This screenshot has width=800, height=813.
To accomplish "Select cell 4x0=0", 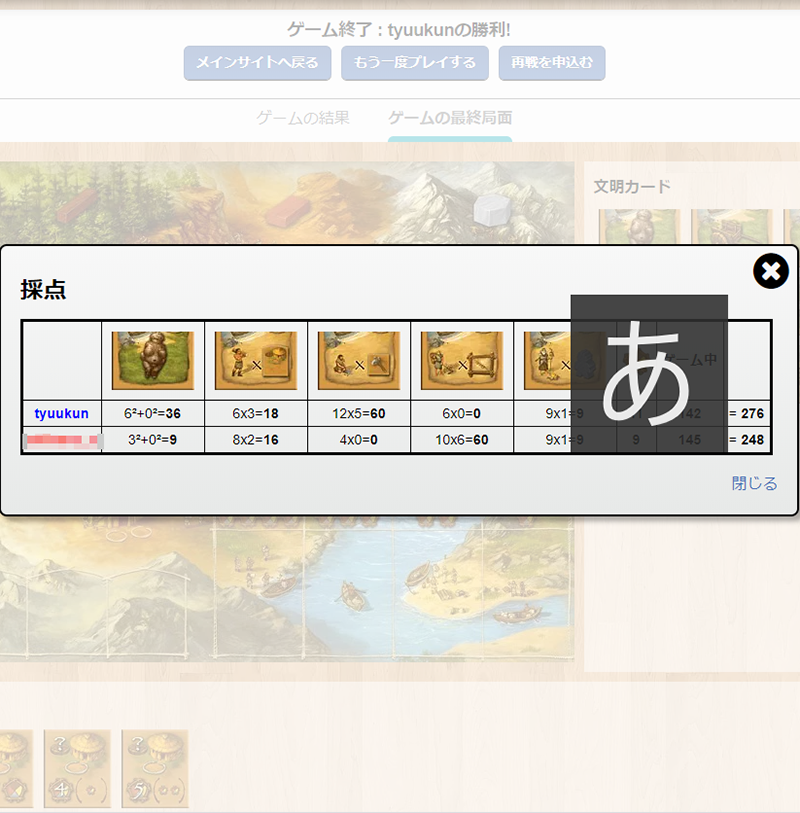I will pos(359,440).
